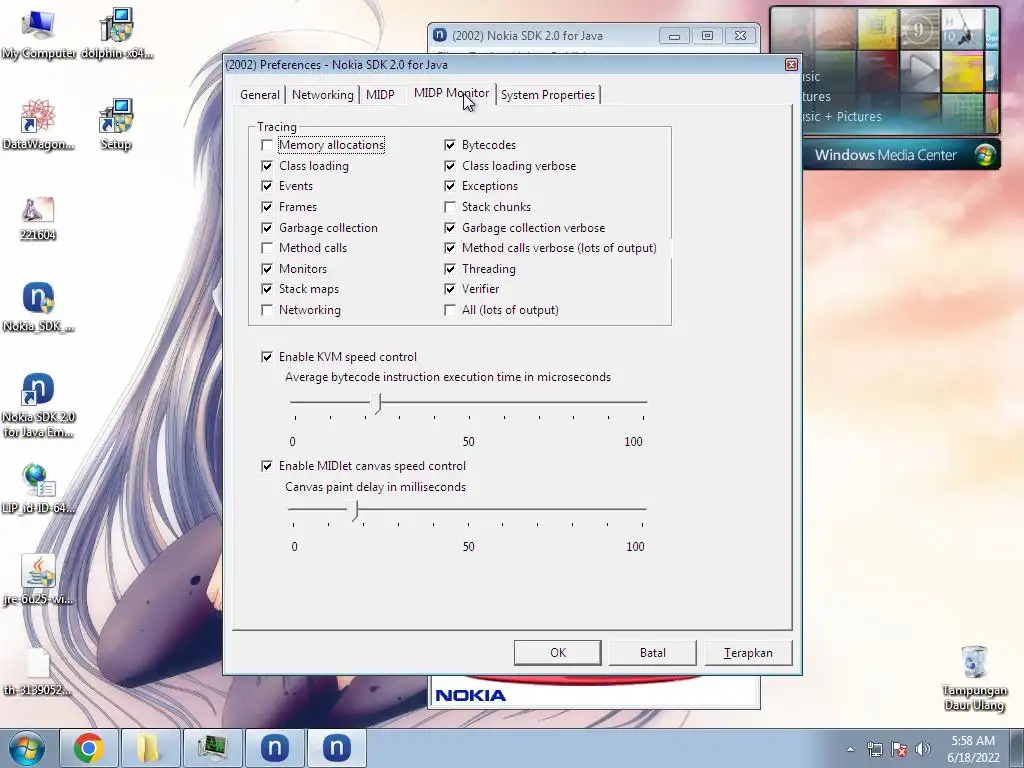Open file explorer folder on taskbar
This screenshot has width=1024, height=768.
click(x=150, y=748)
